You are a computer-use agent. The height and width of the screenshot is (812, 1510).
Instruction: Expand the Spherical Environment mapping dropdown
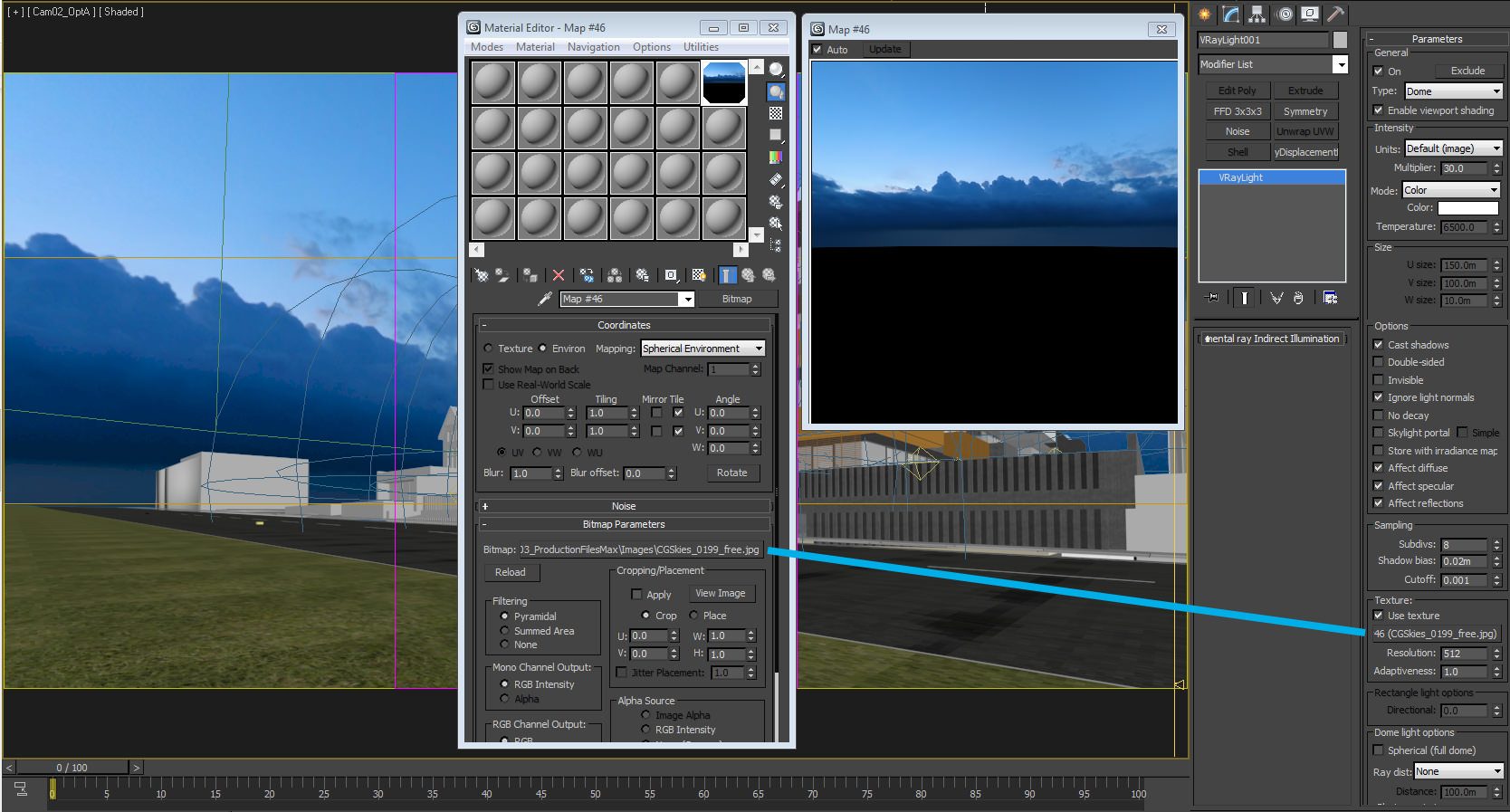tap(703, 349)
